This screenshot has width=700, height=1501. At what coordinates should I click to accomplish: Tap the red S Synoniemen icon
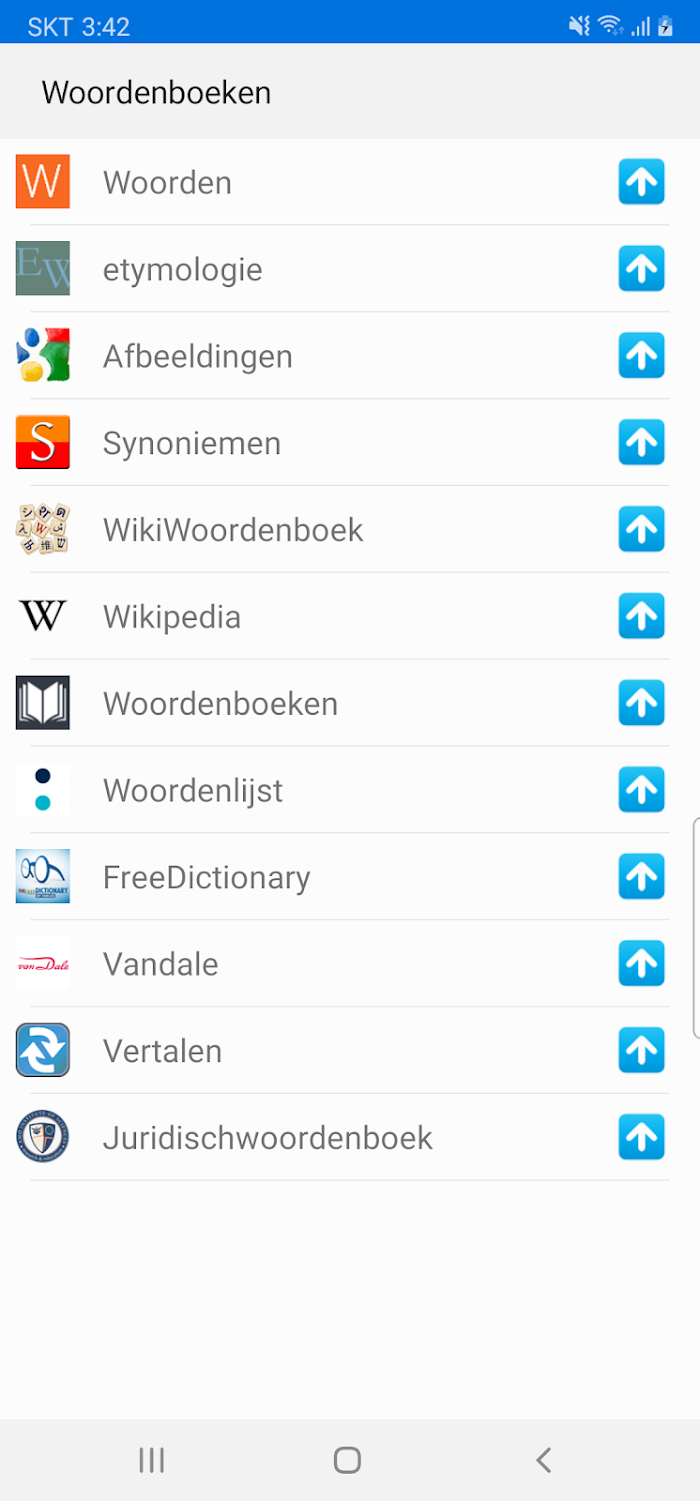[x=43, y=442]
